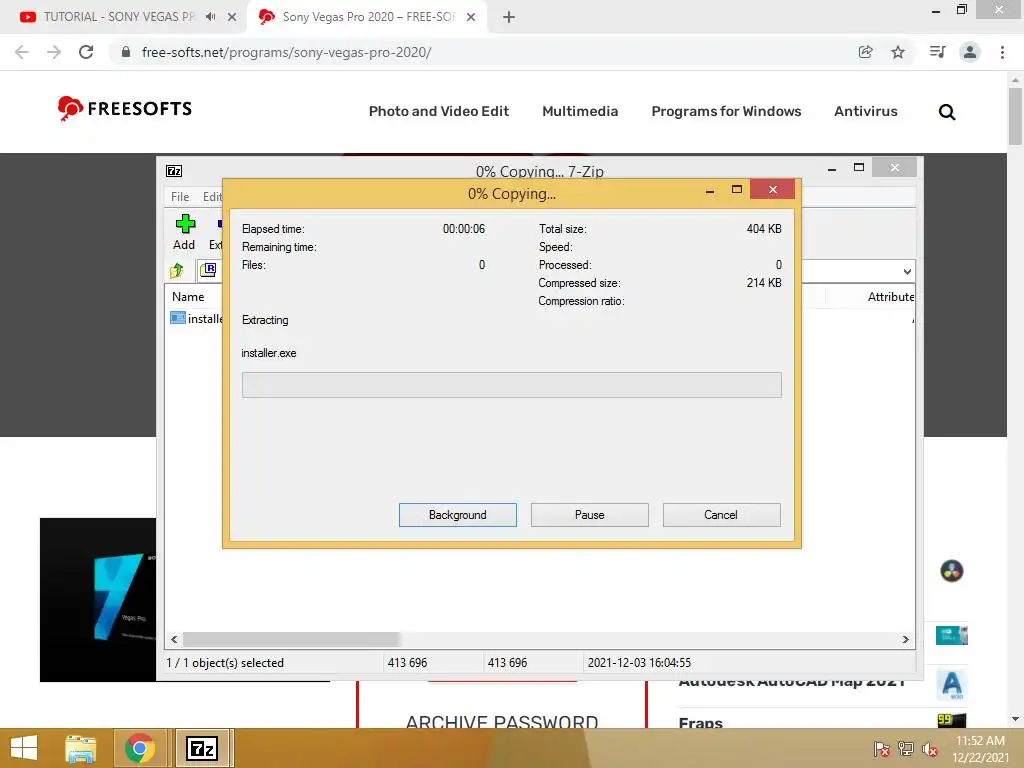Click the address bar URL
Screen dimensions: 1024x768
pyautogui.click(x=286, y=52)
